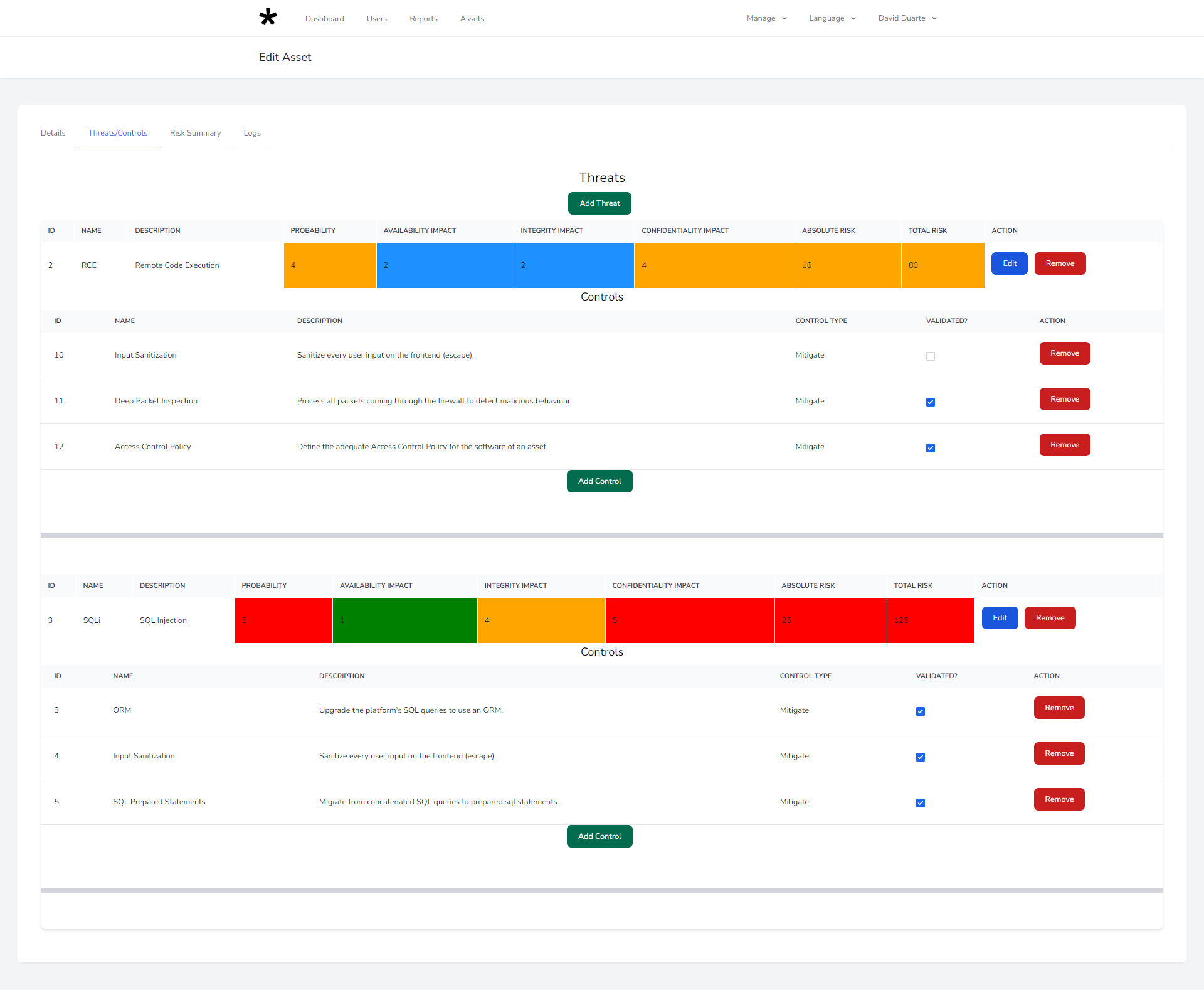Click the green availability impact cell of SQLi

click(x=404, y=620)
